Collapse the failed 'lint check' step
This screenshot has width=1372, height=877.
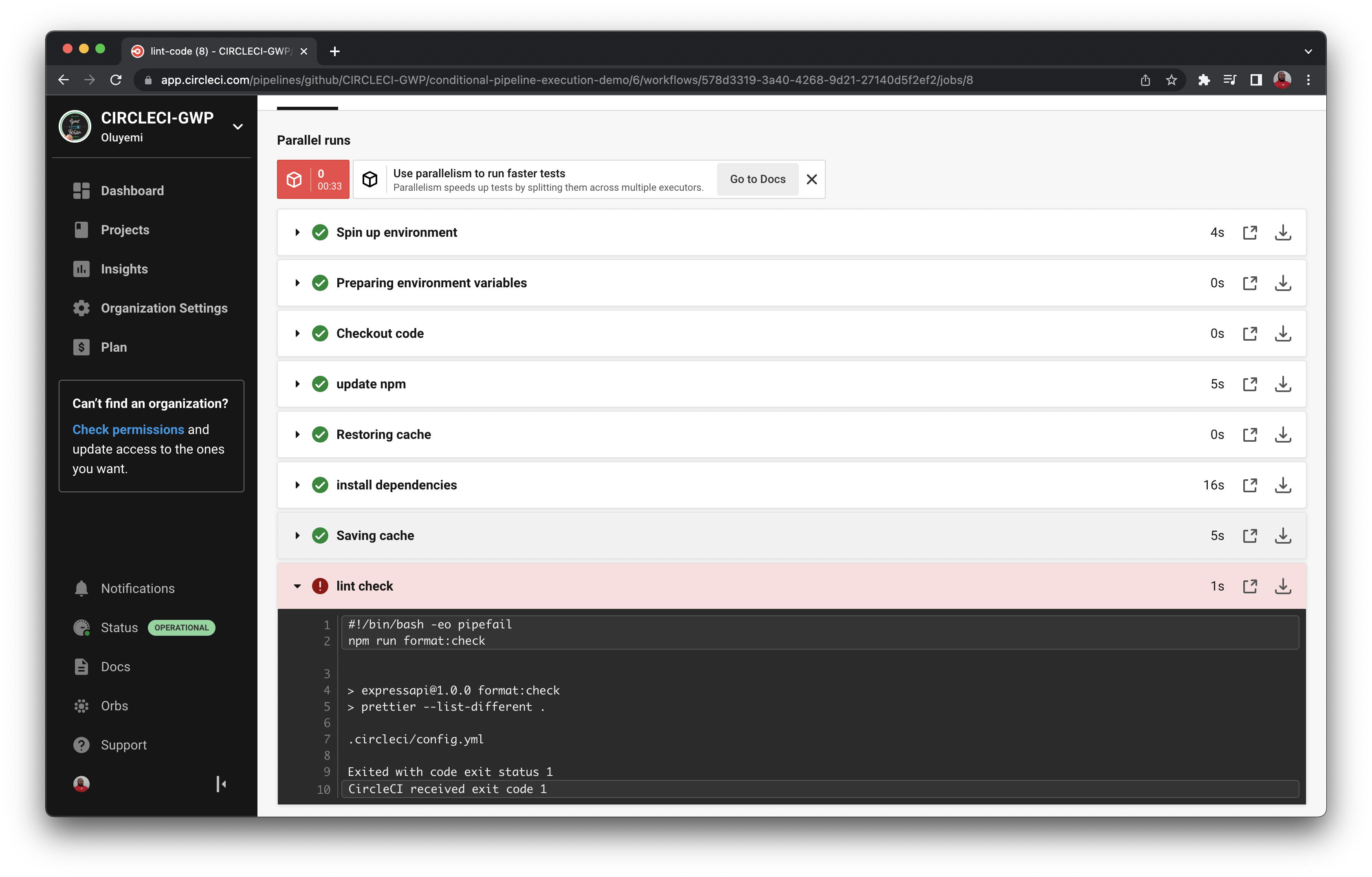297,586
